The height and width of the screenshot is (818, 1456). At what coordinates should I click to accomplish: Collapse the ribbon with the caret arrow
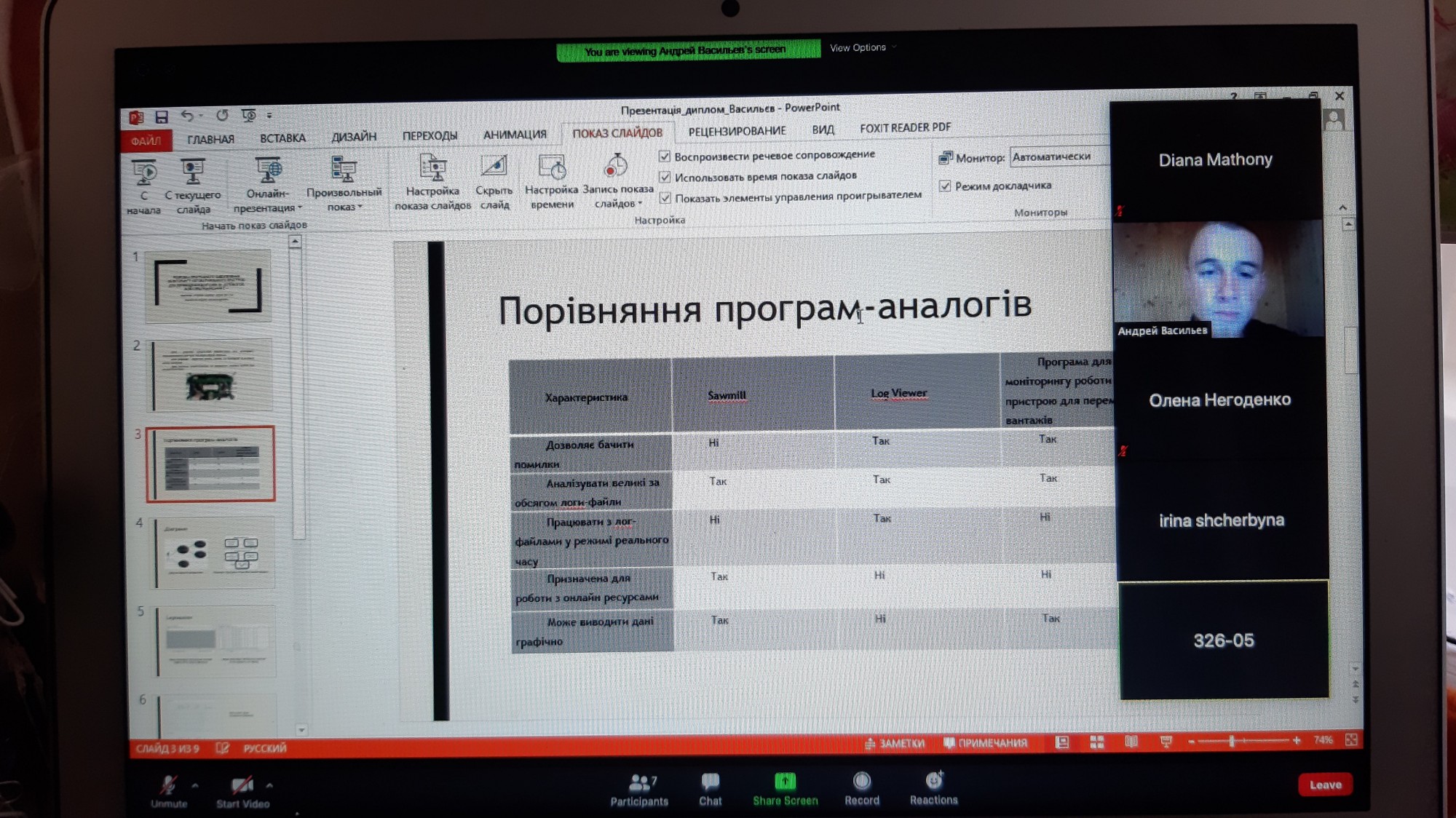(1342, 208)
